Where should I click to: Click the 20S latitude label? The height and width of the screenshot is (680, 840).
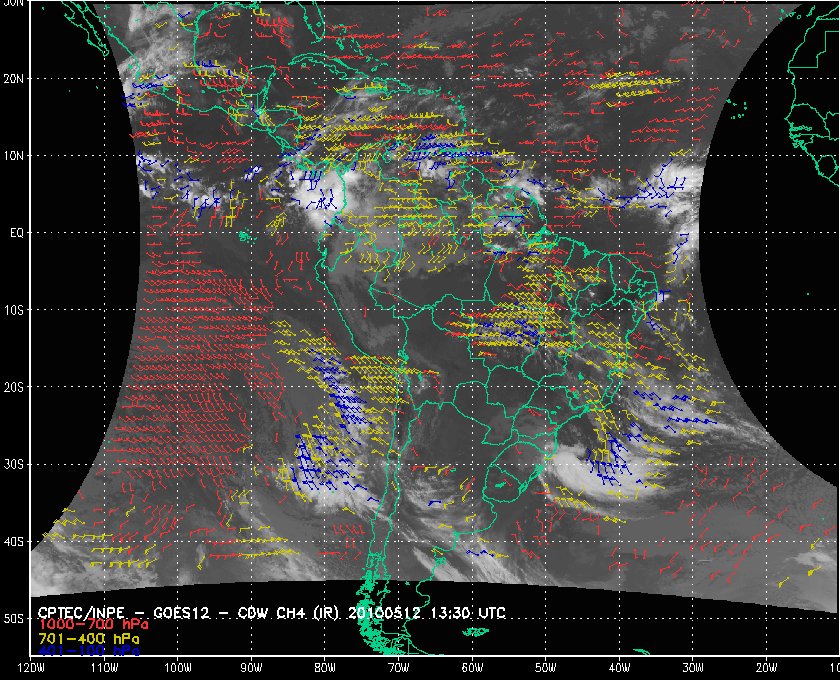(13, 387)
